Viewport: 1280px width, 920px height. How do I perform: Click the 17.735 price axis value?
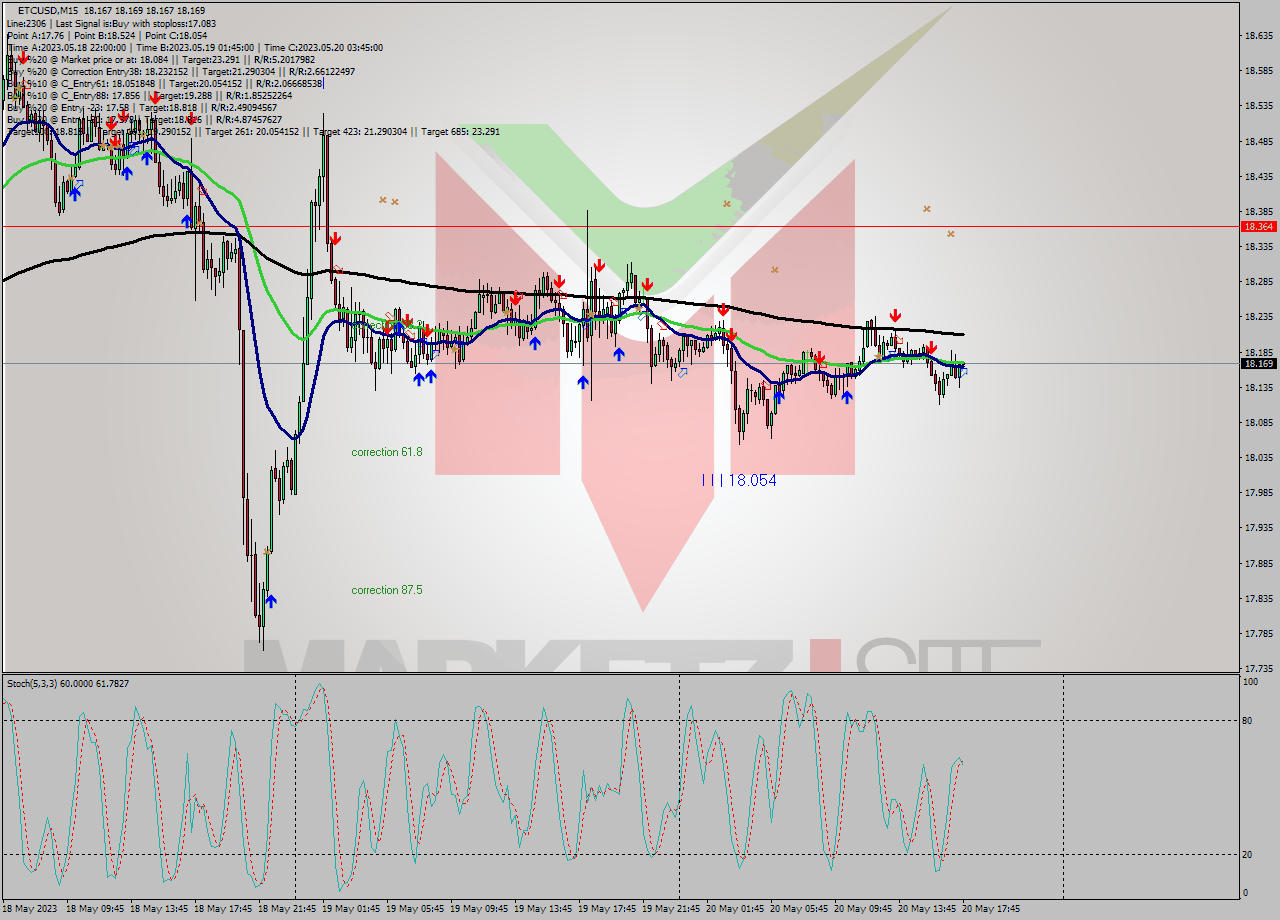coord(1258,668)
